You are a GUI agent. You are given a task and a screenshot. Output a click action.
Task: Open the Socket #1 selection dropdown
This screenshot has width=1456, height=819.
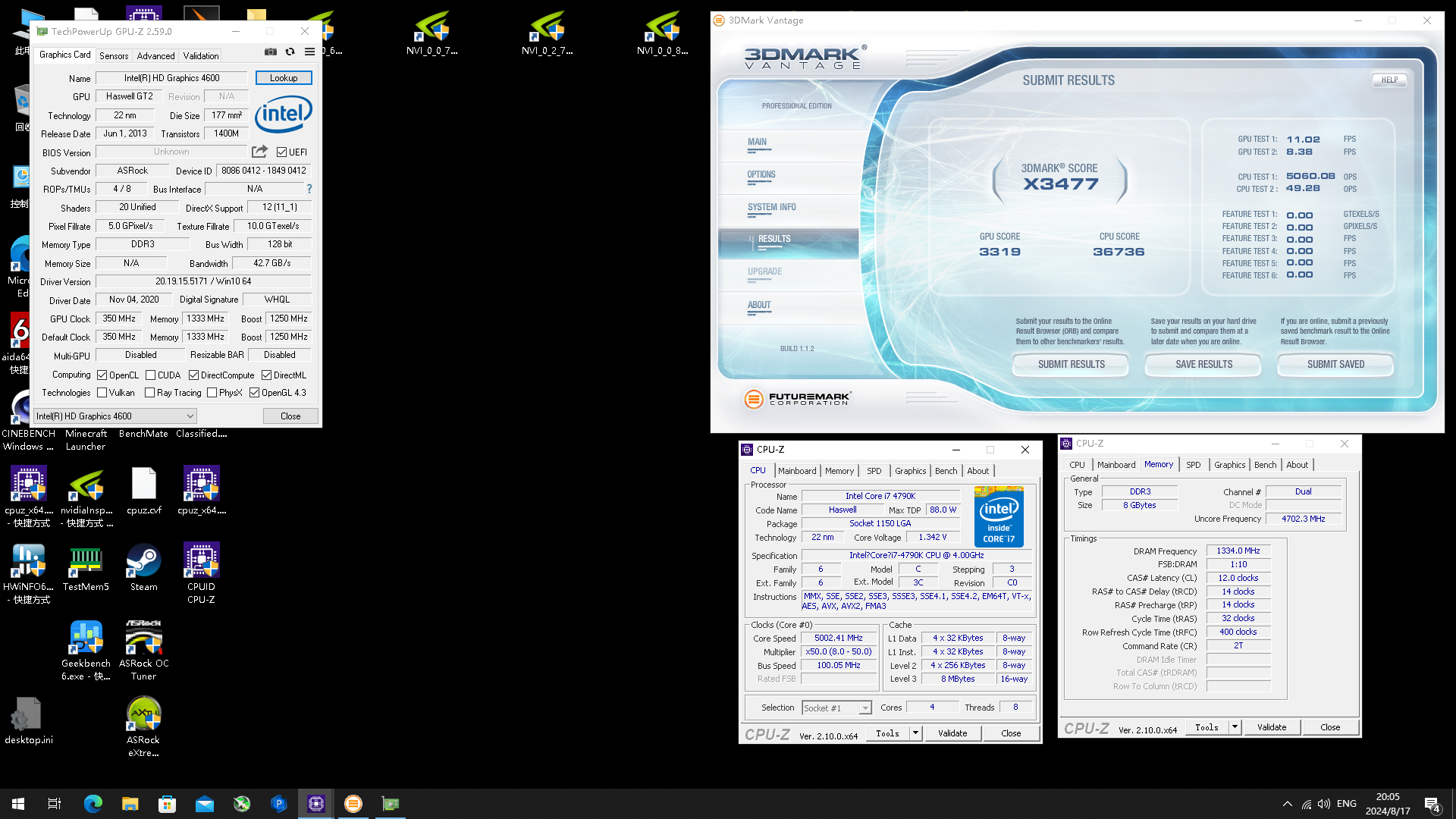click(837, 708)
